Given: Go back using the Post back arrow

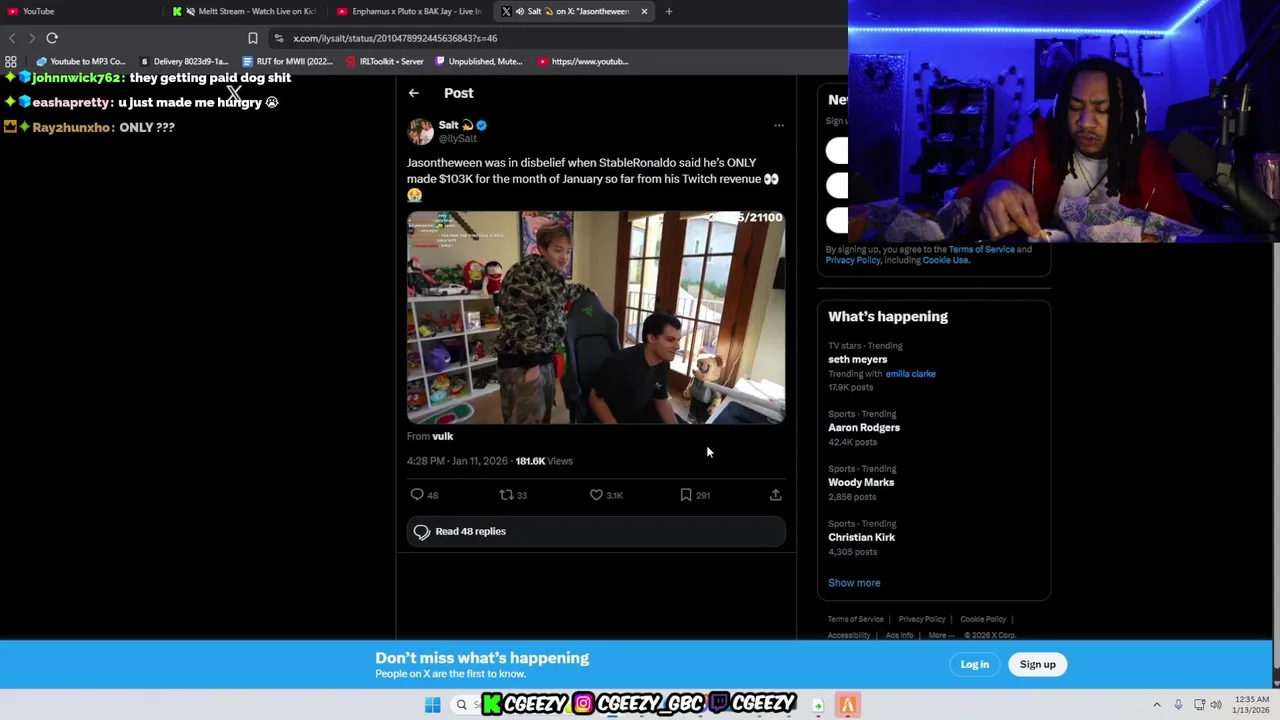Looking at the screenshot, I should tap(413, 93).
